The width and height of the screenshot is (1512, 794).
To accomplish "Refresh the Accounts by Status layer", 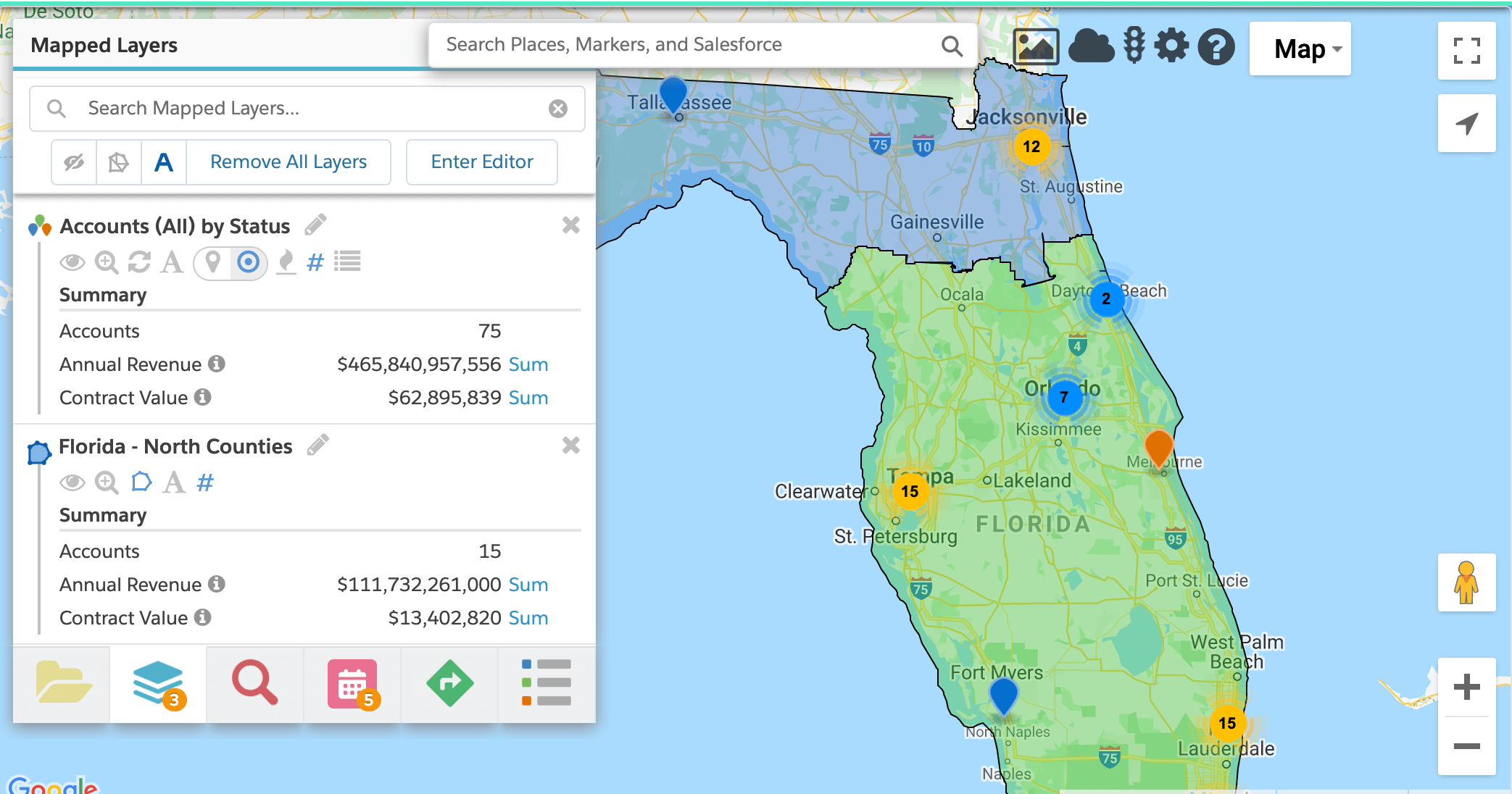I will click(x=139, y=262).
